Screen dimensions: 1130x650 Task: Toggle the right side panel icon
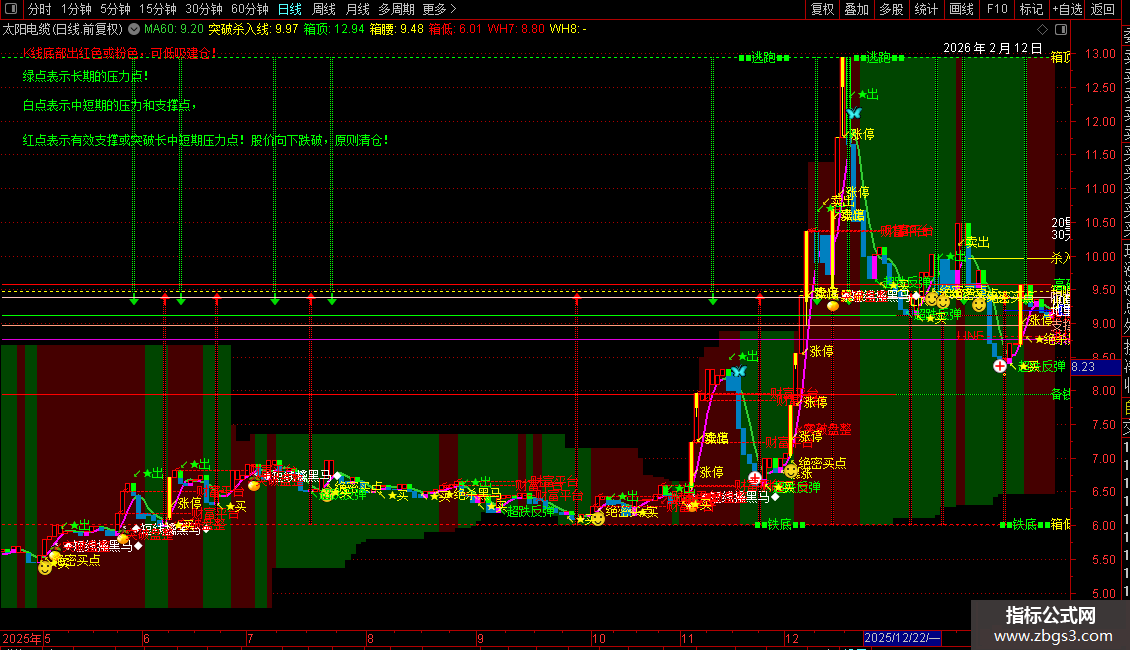click(x=1061, y=30)
